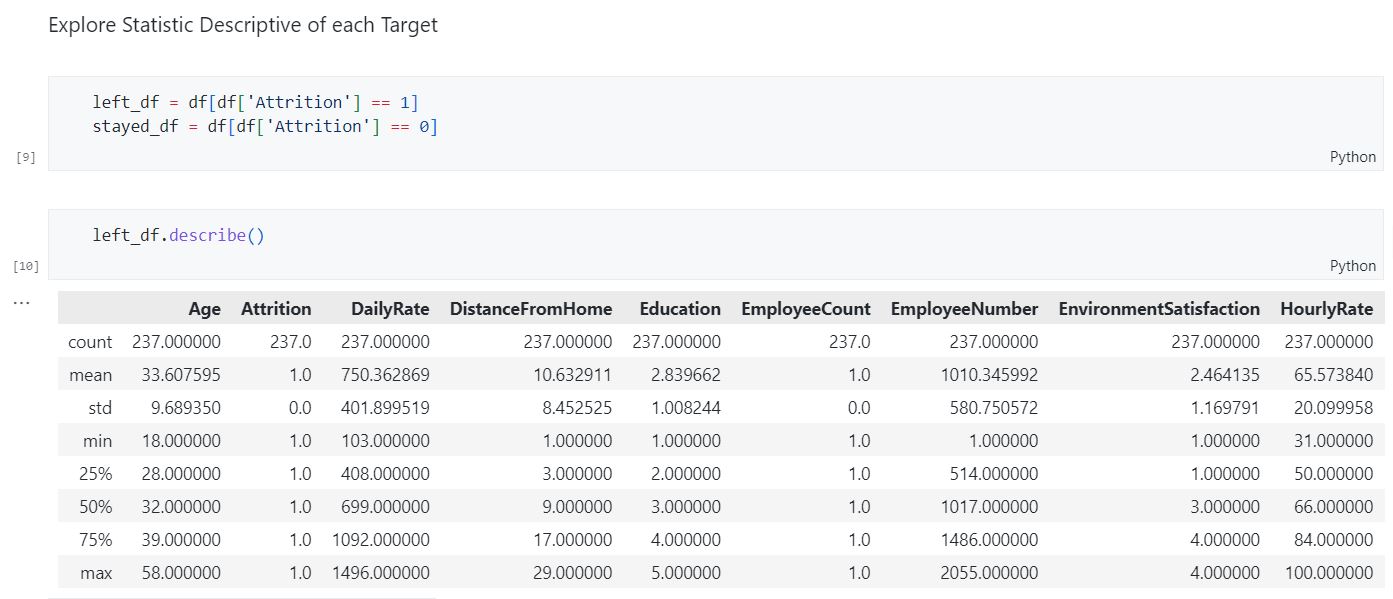The width and height of the screenshot is (1393, 599).
Task: Change language via Python label of cell 10
Action: tap(1352, 266)
